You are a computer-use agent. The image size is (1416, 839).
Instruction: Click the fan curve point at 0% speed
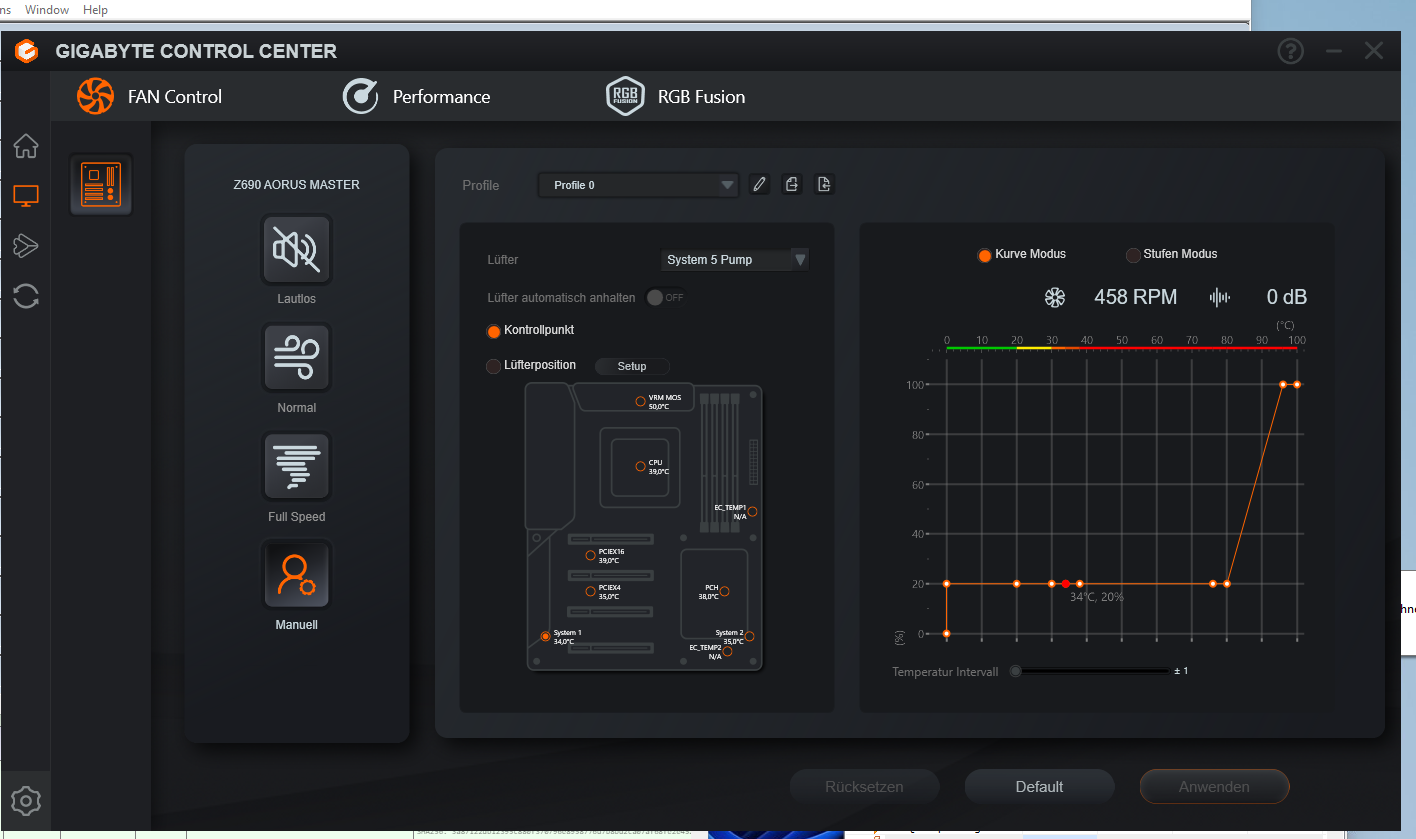coord(947,634)
